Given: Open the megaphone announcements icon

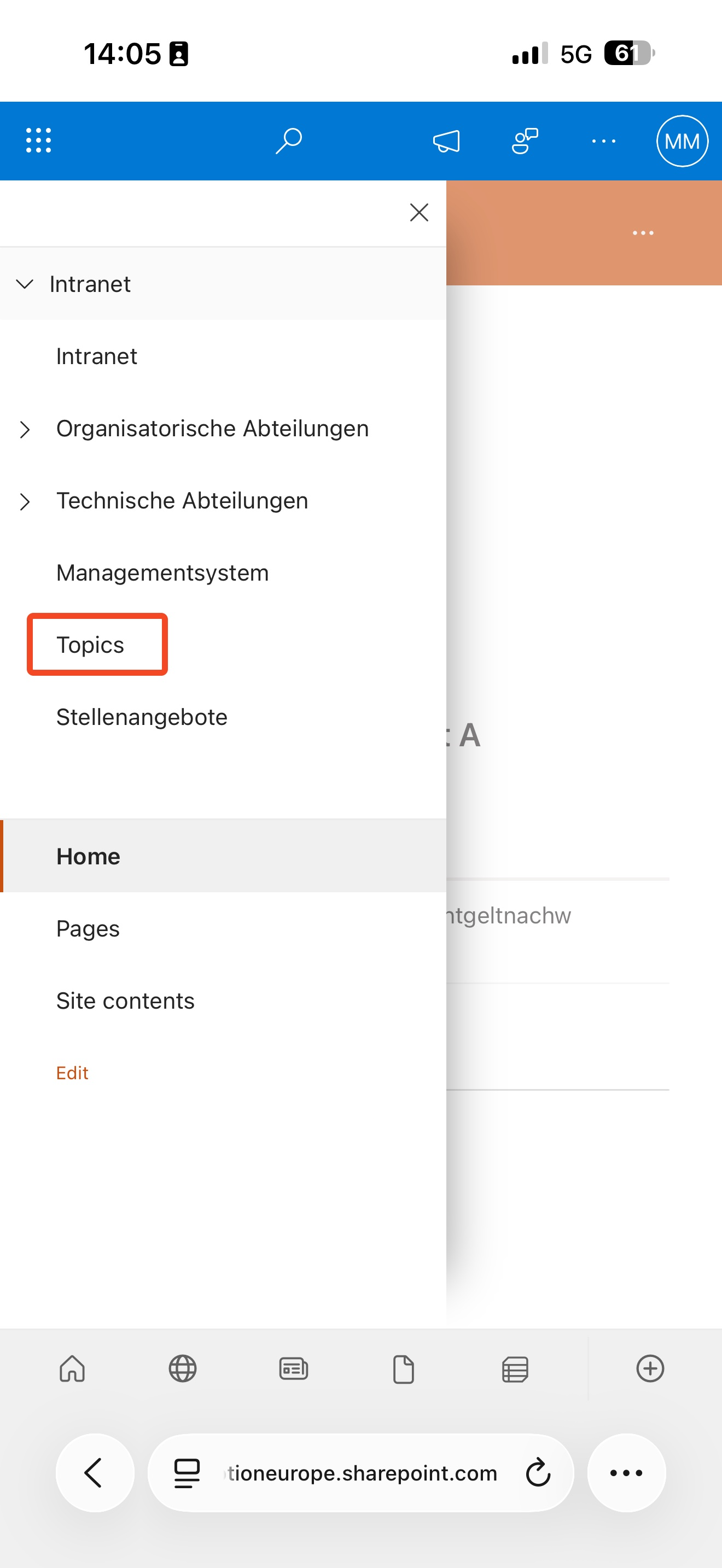Looking at the screenshot, I should click(x=446, y=141).
